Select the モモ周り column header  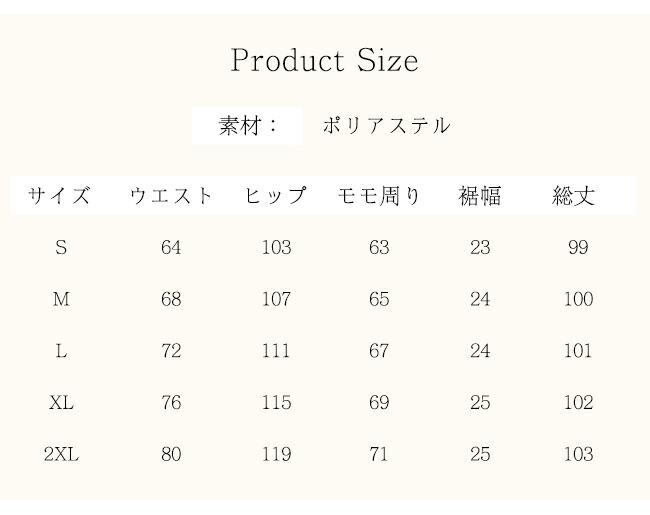pos(379,196)
